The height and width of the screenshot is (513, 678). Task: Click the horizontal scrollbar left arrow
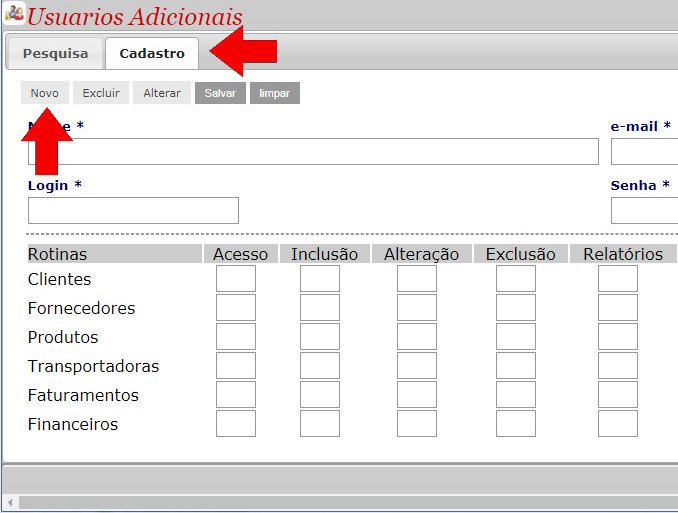pyautogui.click(x=10, y=502)
